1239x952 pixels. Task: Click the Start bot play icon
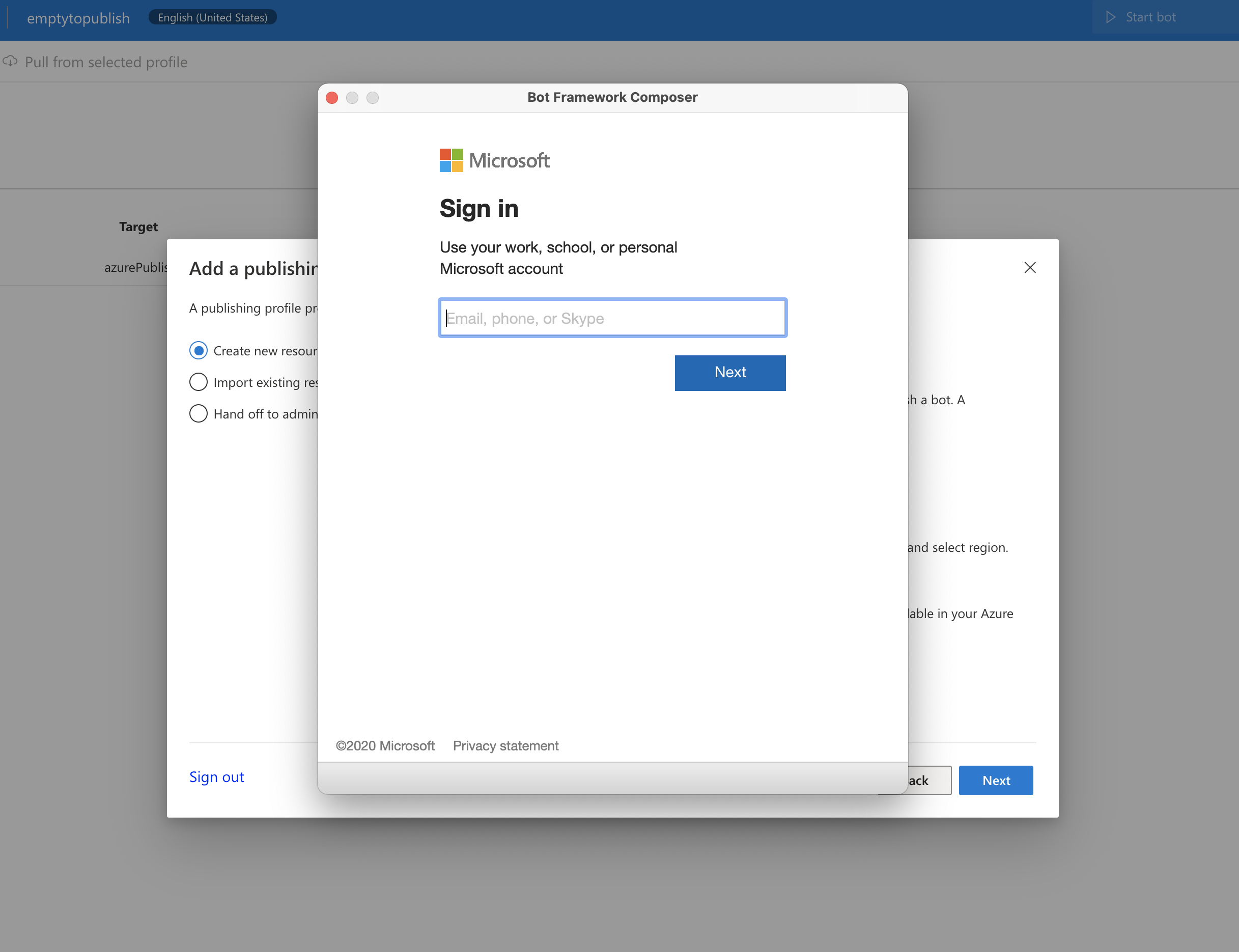[1110, 17]
